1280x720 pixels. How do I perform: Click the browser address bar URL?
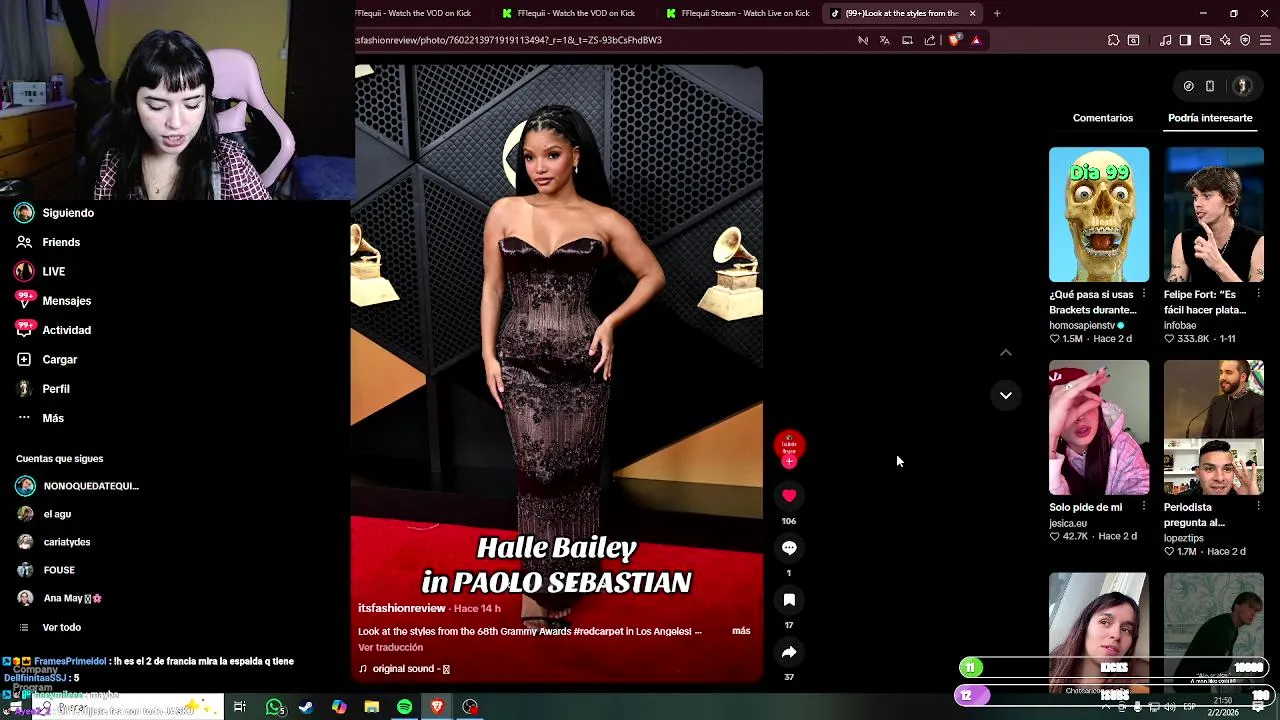pyautogui.click(x=508, y=40)
